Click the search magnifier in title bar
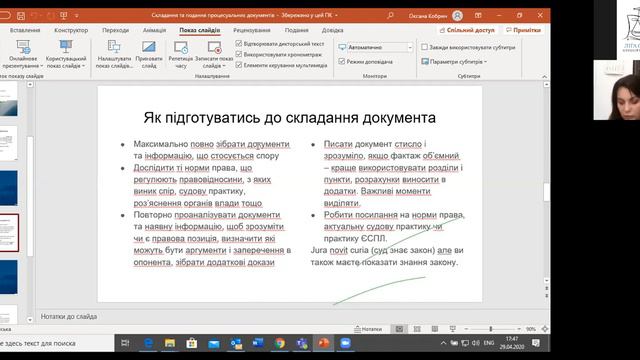The height and width of the screenshot is (360, 640). pos(390,16)
